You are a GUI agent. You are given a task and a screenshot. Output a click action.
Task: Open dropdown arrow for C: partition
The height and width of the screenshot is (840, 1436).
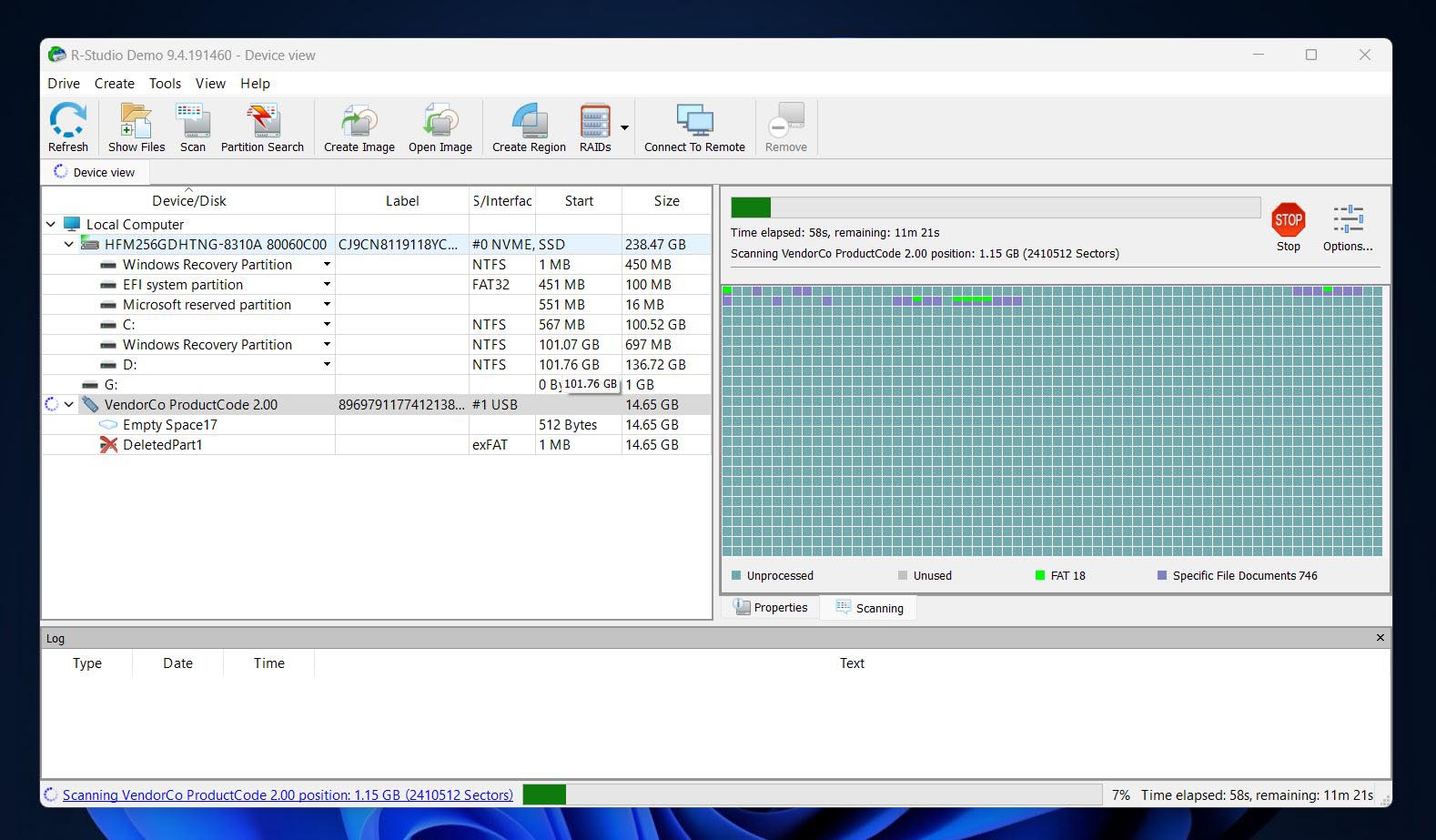[327, 325]
